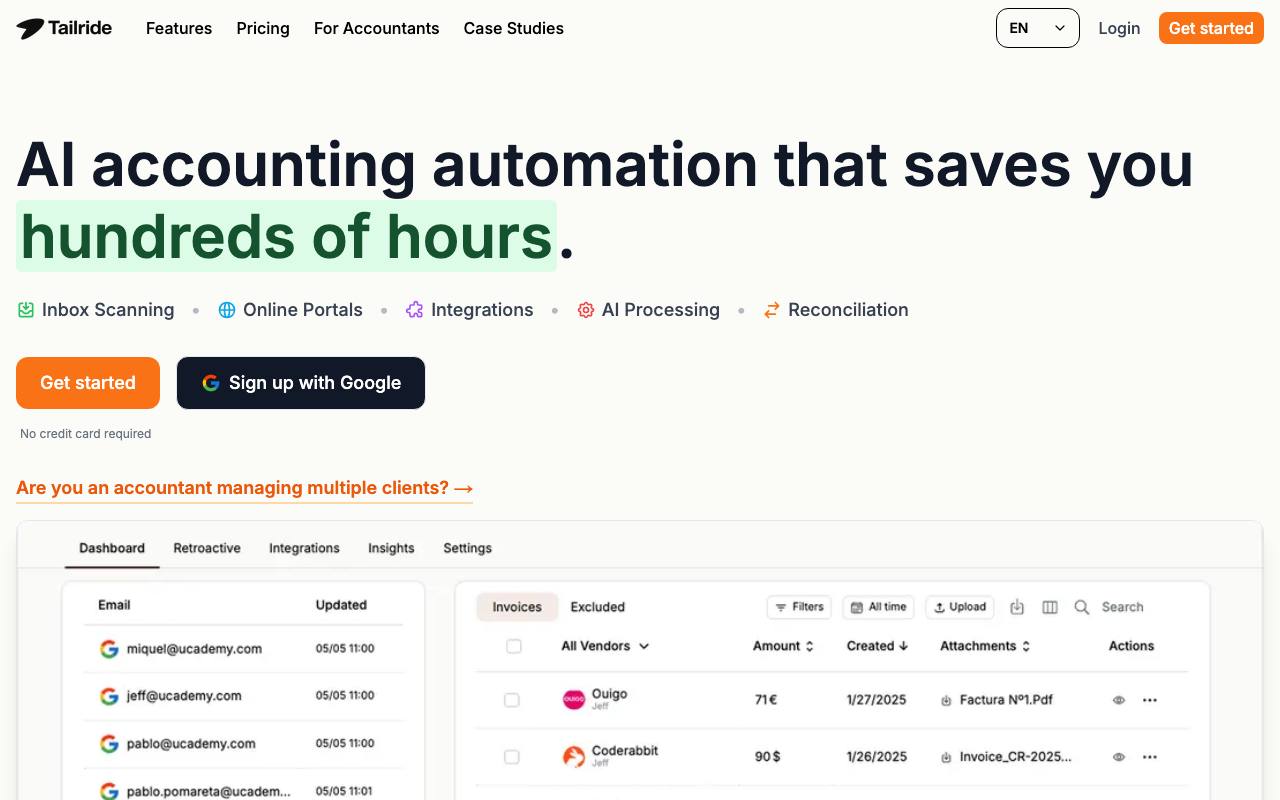Click the Online Portals globe icon
The width and height of the screenshot is (1280, 800).
point(227,310)
